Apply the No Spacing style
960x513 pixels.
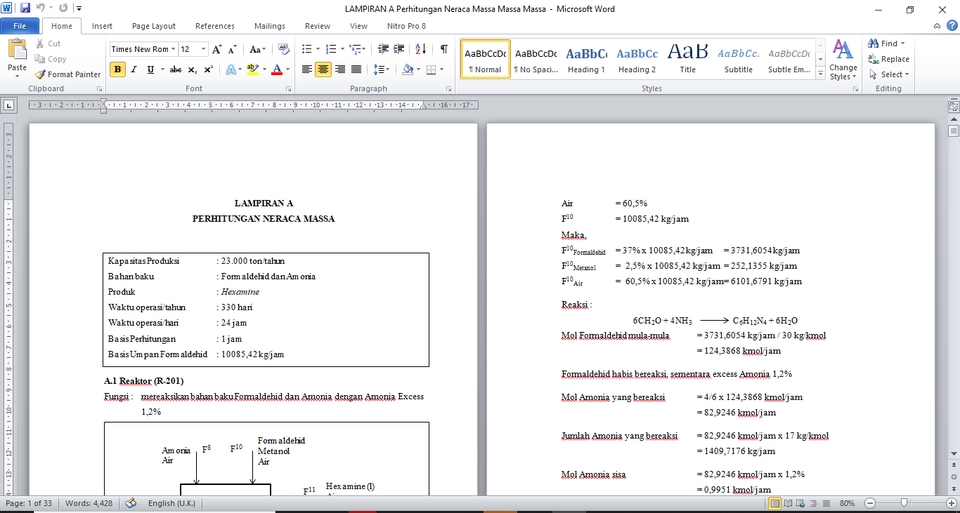pyautogui.click(x=536, y=59)
